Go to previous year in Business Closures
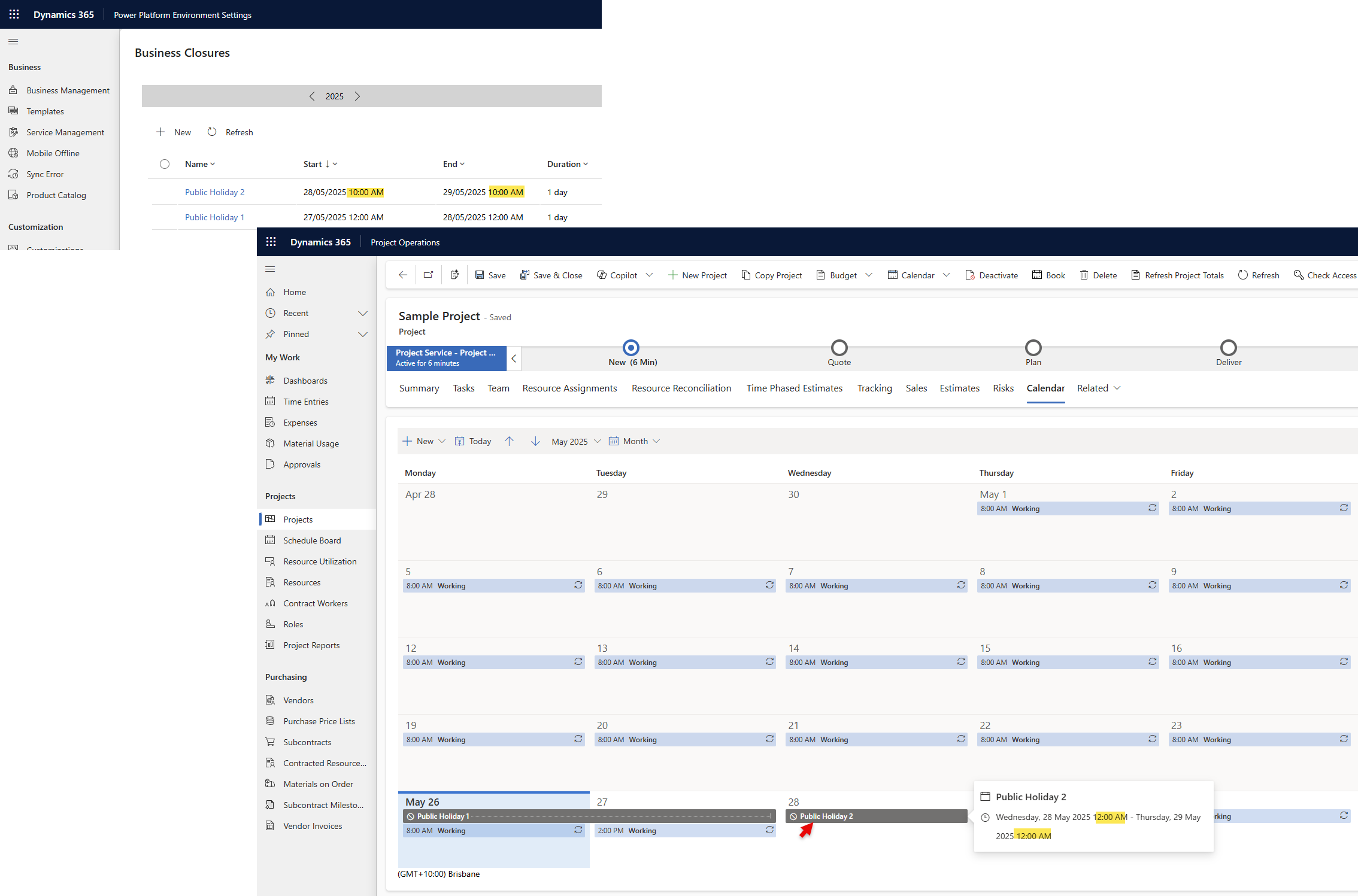 tap(312, 96)
